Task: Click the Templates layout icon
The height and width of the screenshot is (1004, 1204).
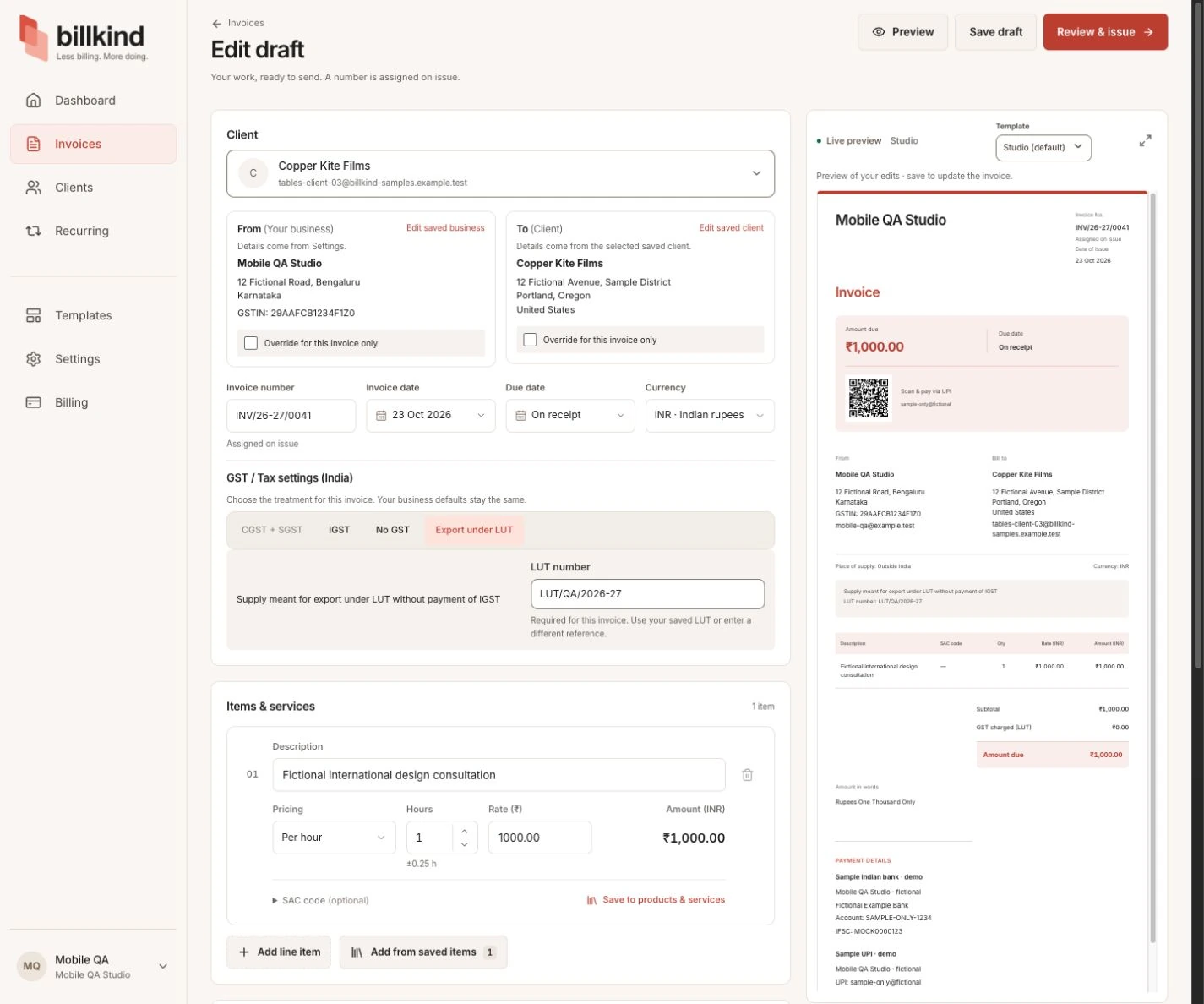Action: coord(34,315)
